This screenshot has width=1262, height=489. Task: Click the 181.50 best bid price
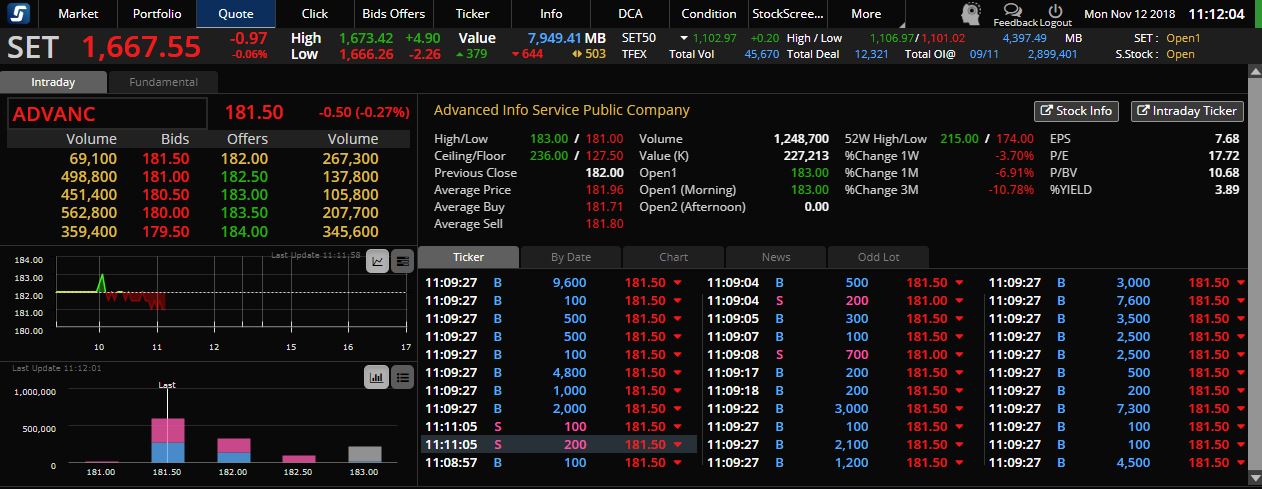pos(166,158)
